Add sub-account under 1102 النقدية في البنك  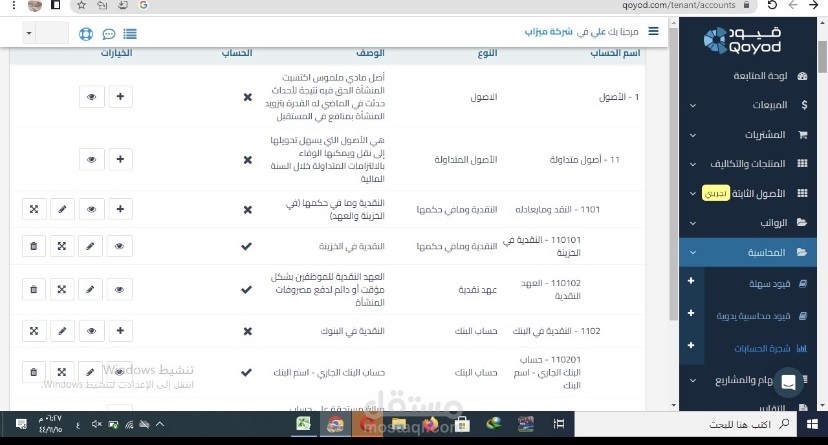pos(120,330)
